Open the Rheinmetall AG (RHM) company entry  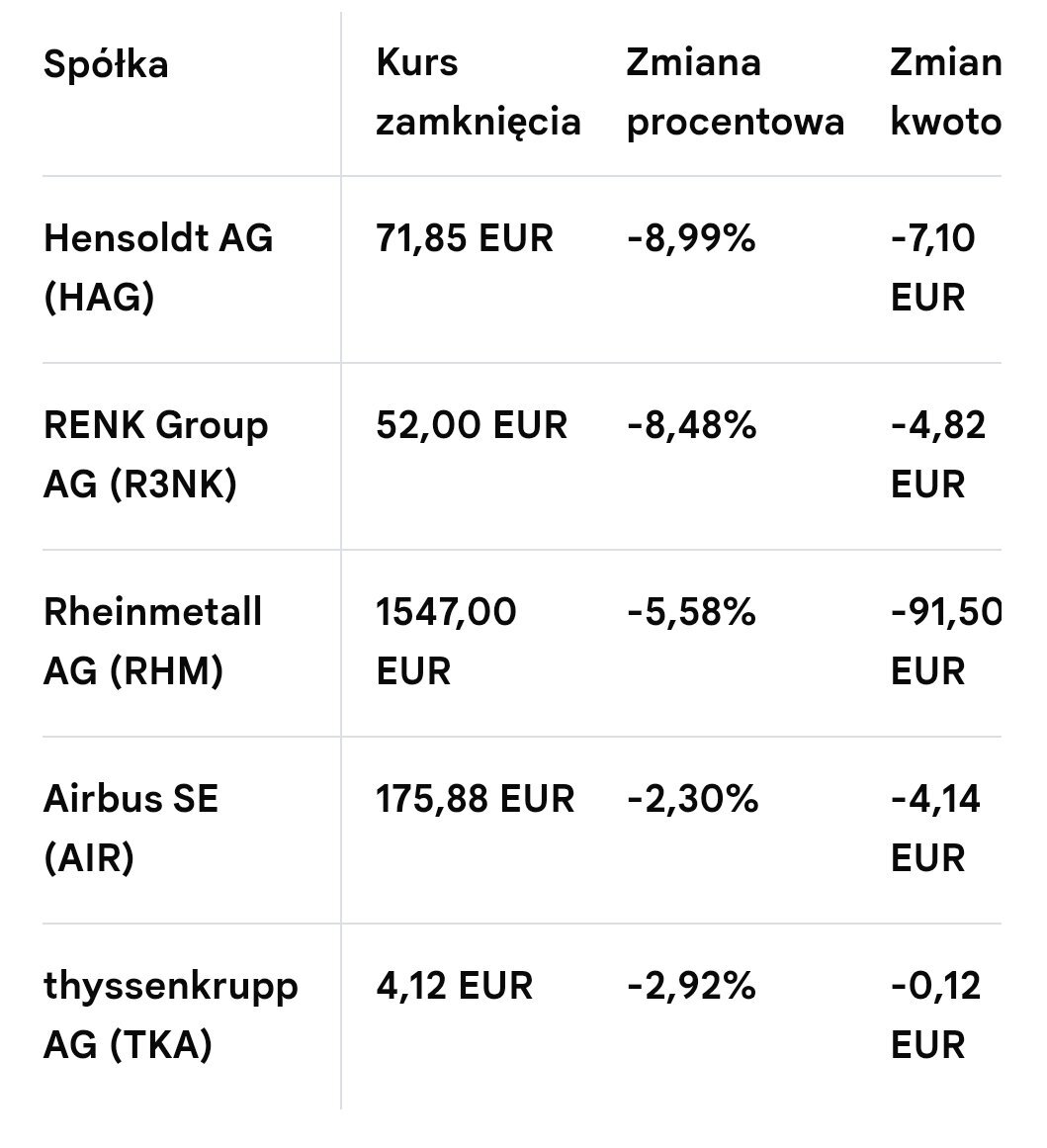coord(152,642)
